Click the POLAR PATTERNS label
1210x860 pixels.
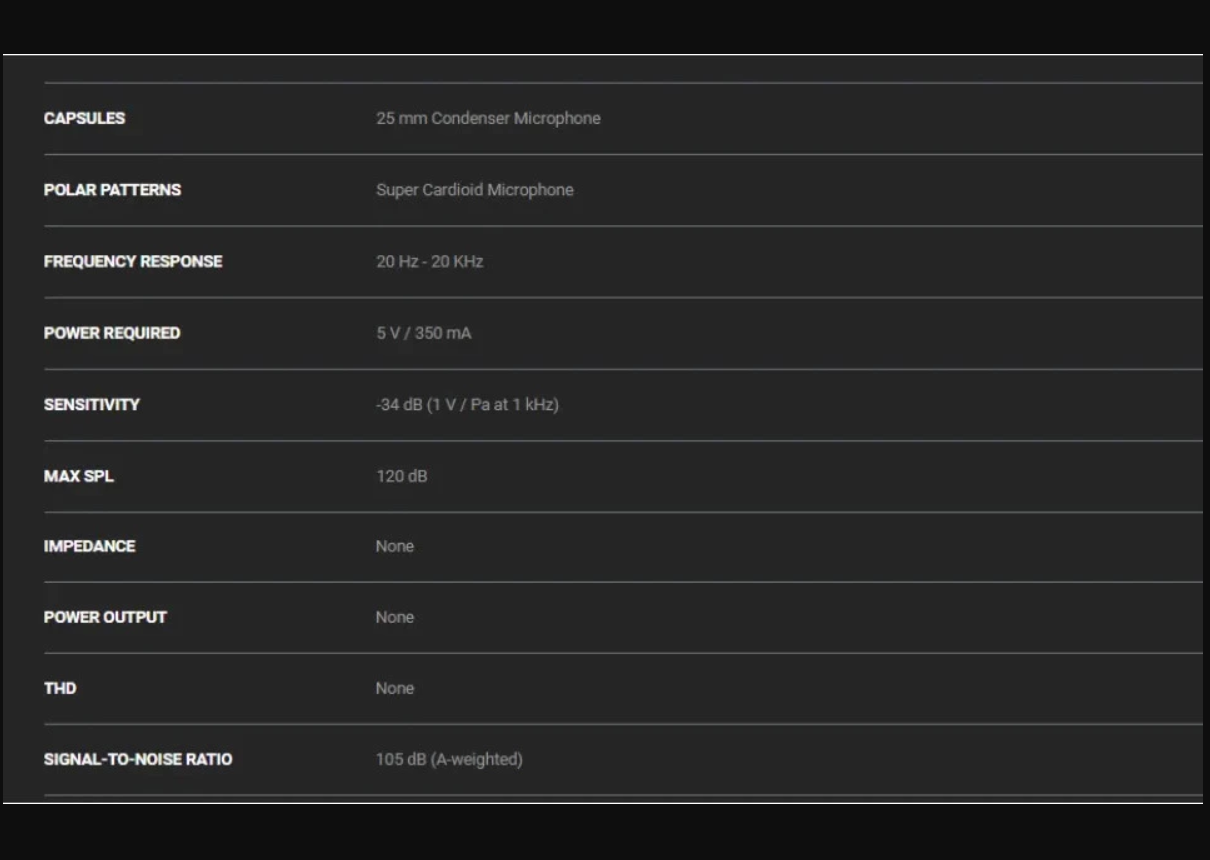click(x=112, y=190)
